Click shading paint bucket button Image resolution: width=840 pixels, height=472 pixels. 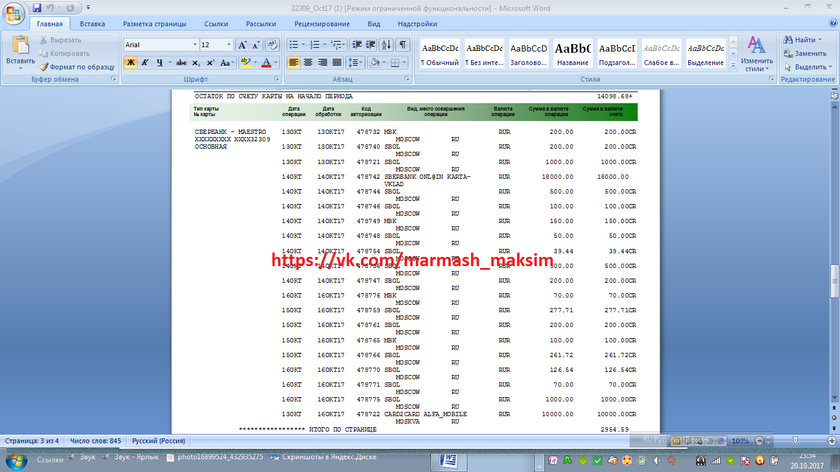[374, 63]
